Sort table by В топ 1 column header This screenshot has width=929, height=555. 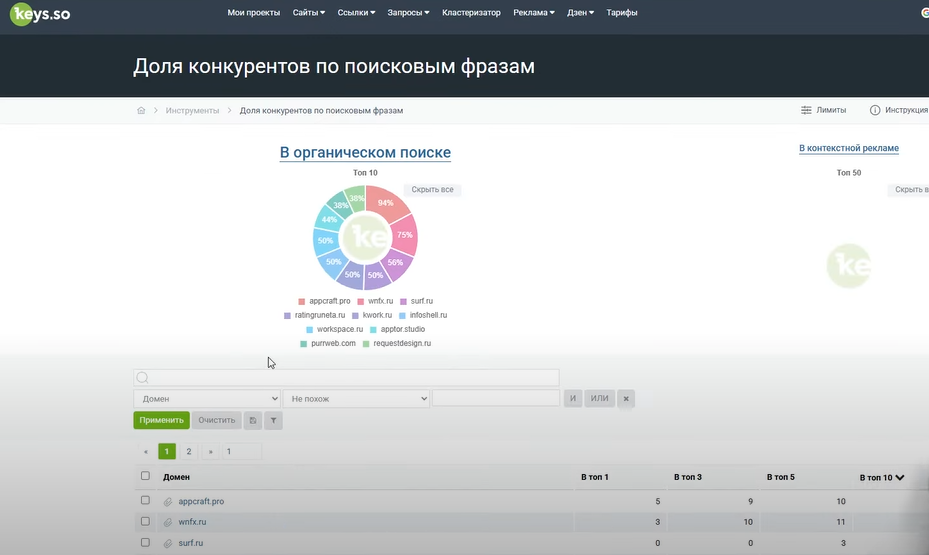(x=594, y=477)
